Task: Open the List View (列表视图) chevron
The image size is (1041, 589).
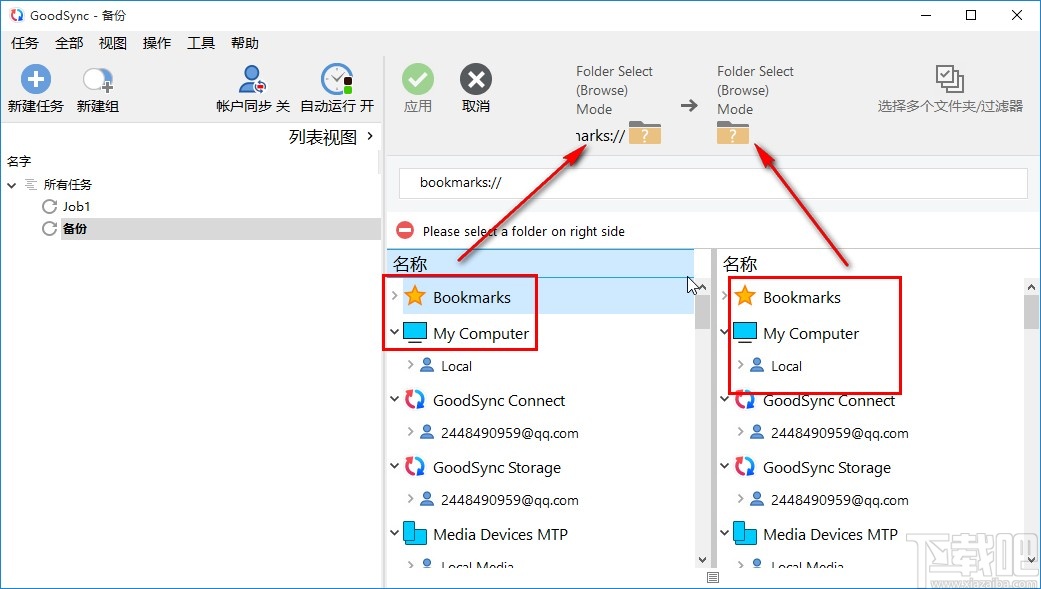Action: 370,136
